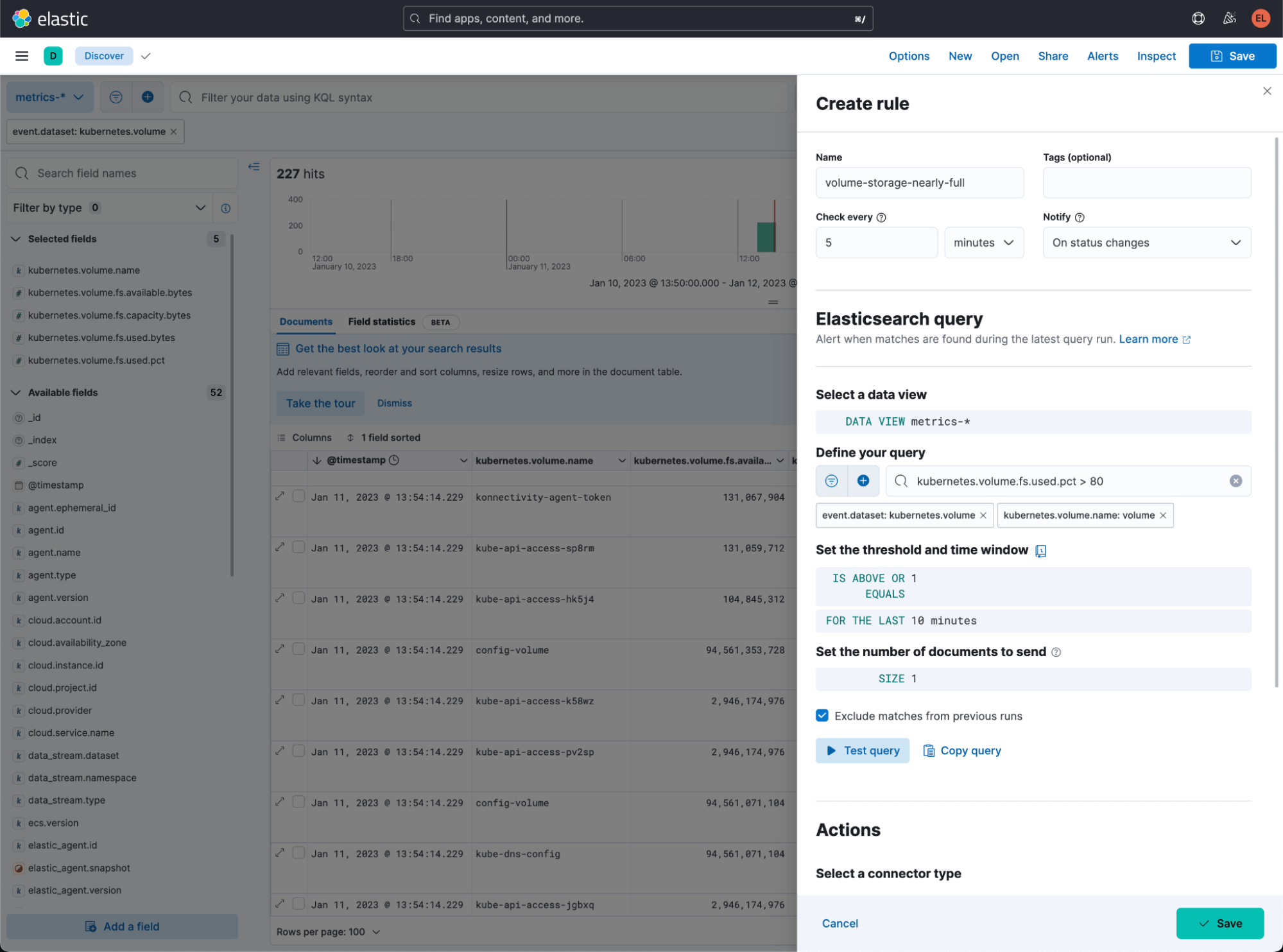Uncheck Exclude matches from previous runs
The width and height of the screenshot is (1283, 952).
coord(822,715)
